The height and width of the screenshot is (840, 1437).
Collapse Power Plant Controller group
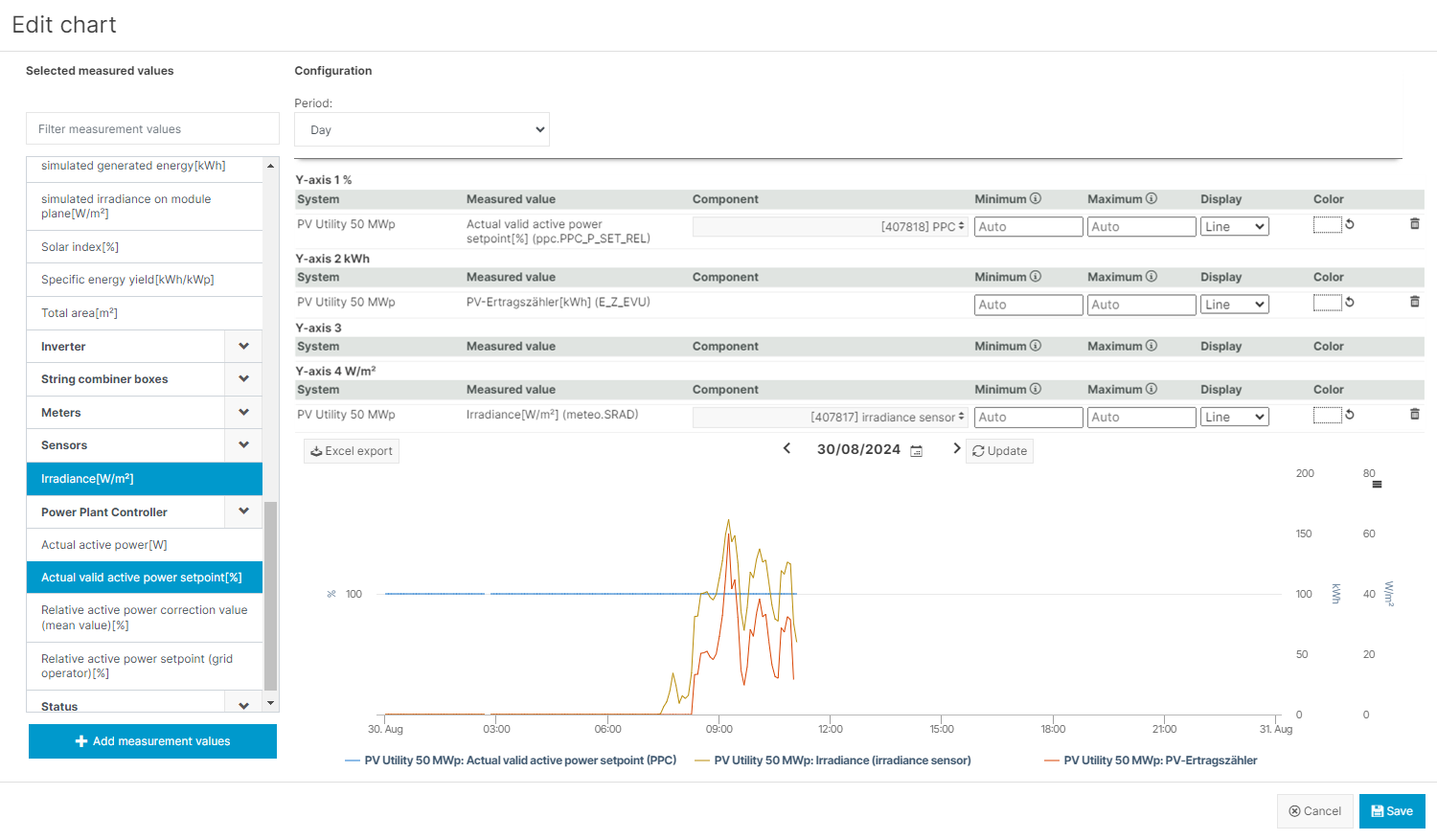click(243, 511)
